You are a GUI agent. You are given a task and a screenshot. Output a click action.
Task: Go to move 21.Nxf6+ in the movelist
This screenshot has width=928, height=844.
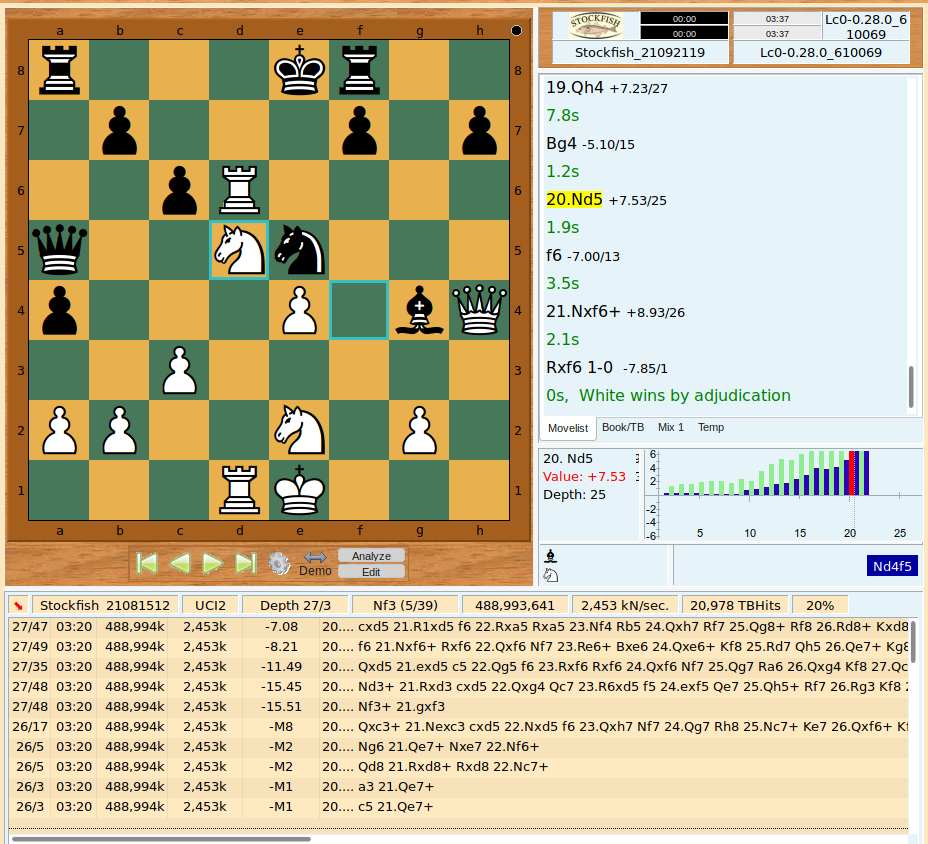584,311
